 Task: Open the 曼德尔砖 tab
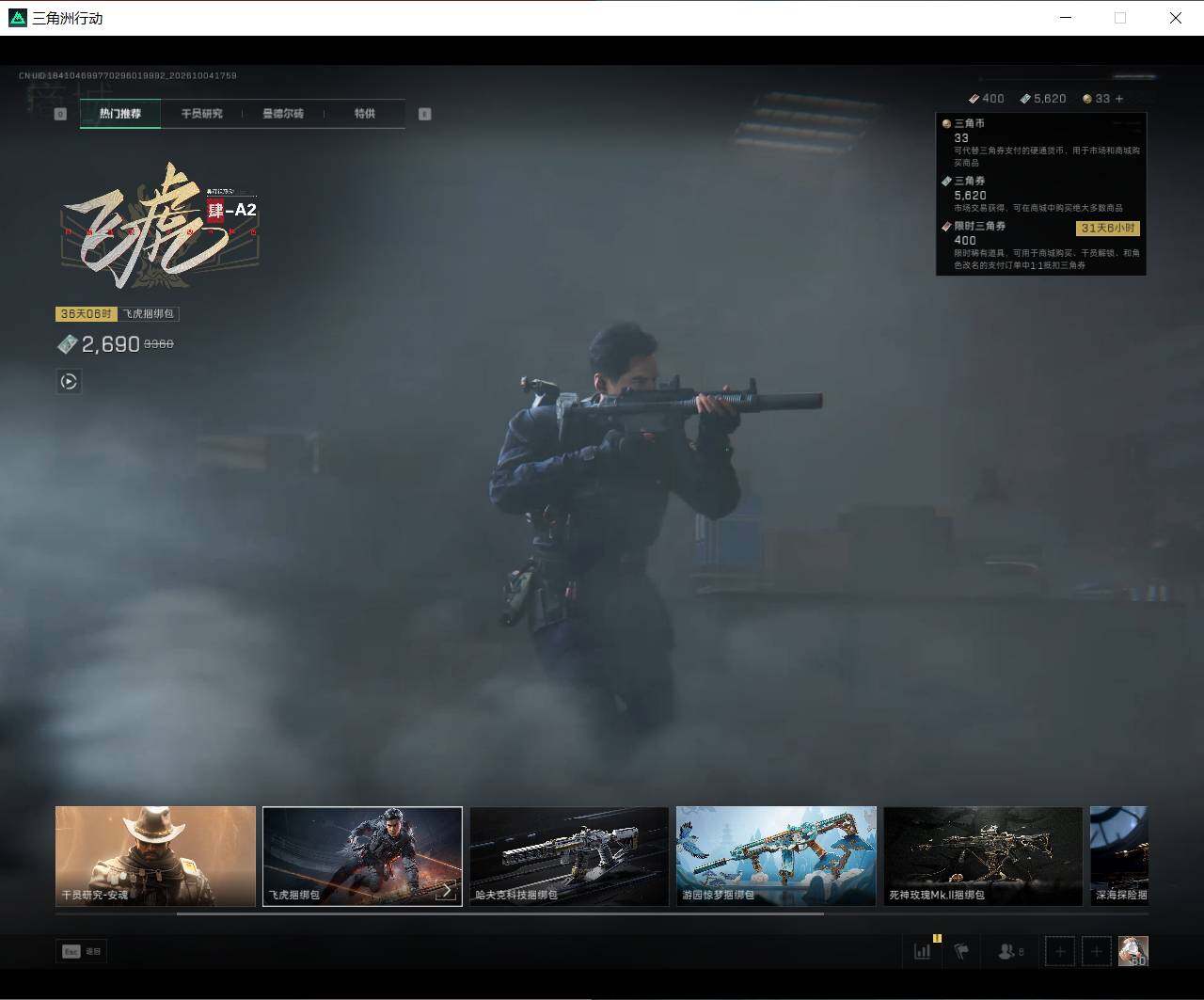pyautogui.click(x=282, y=114)
